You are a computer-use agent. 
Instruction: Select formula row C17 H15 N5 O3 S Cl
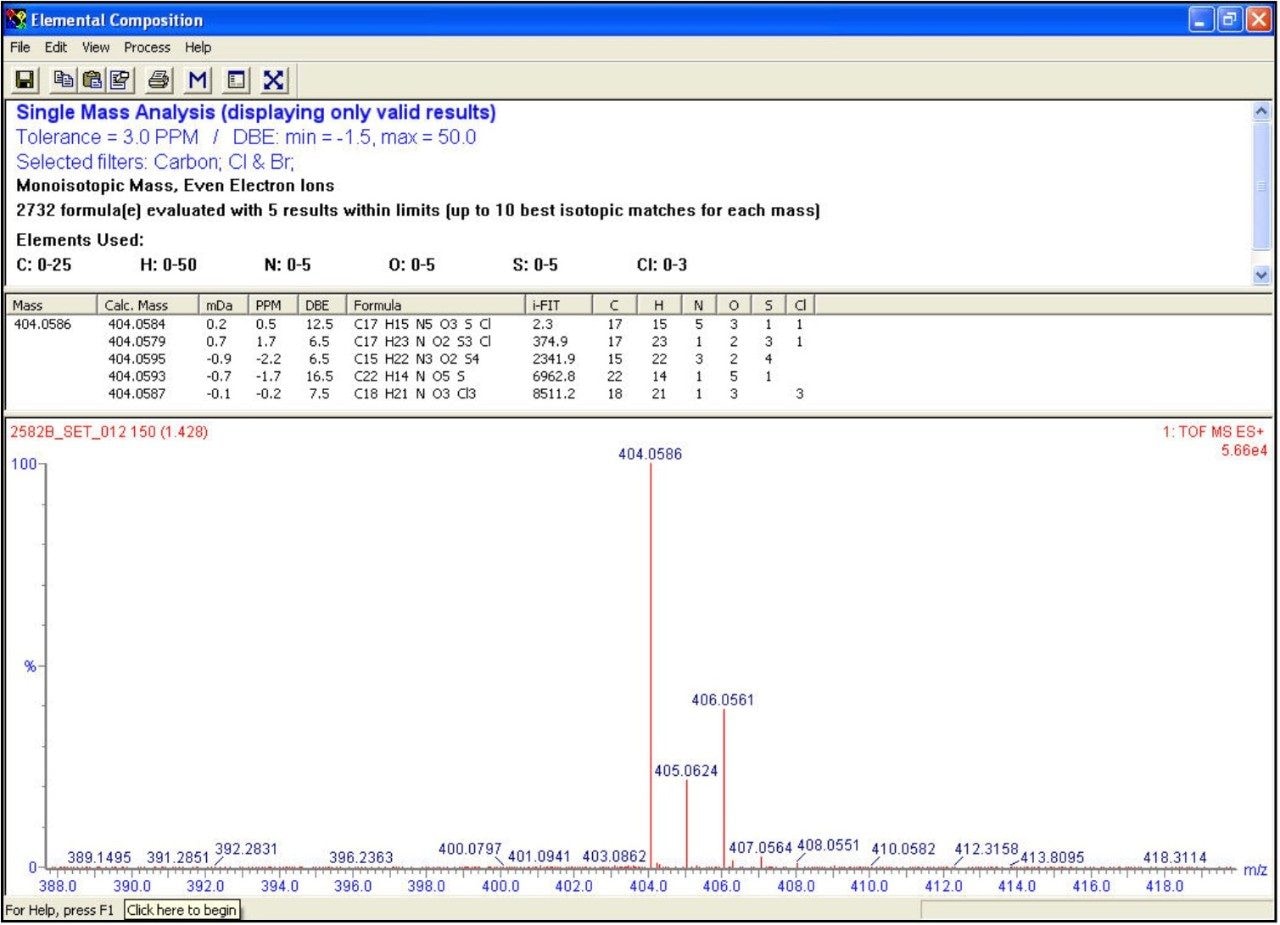tap(423, 324)
